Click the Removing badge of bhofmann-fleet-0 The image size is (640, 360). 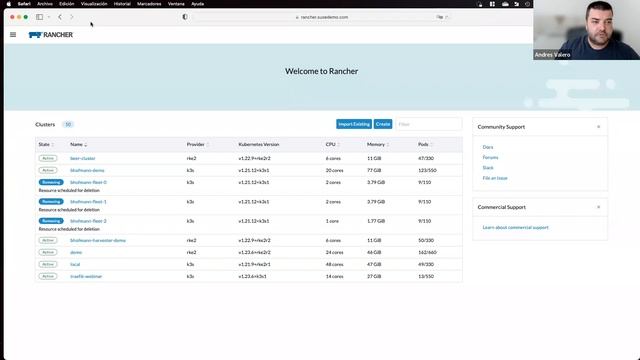[x=51, y=182]
